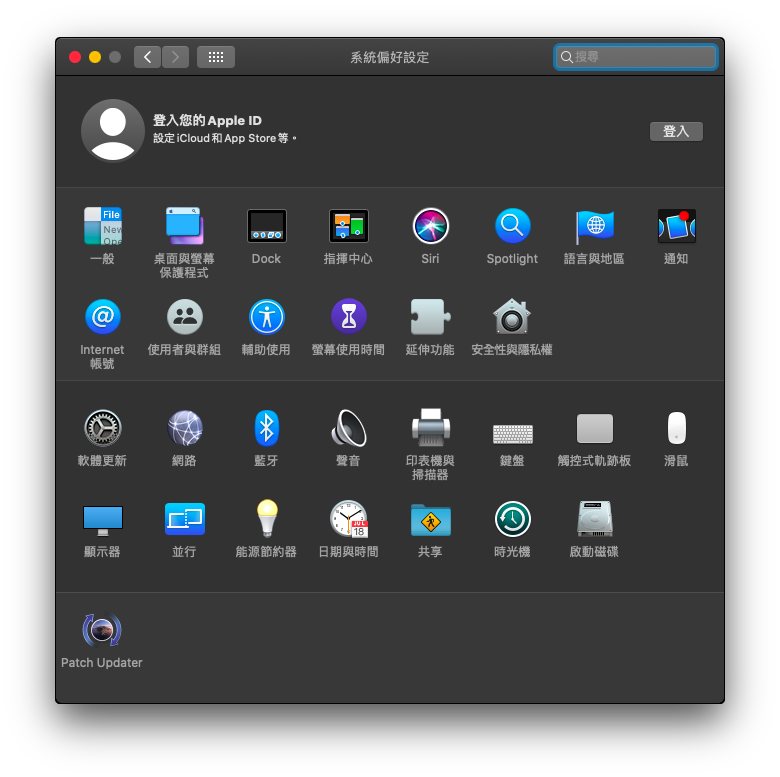
Task: Open 藍牙 (Bluetooth) settings
Action: pos(266,429)
